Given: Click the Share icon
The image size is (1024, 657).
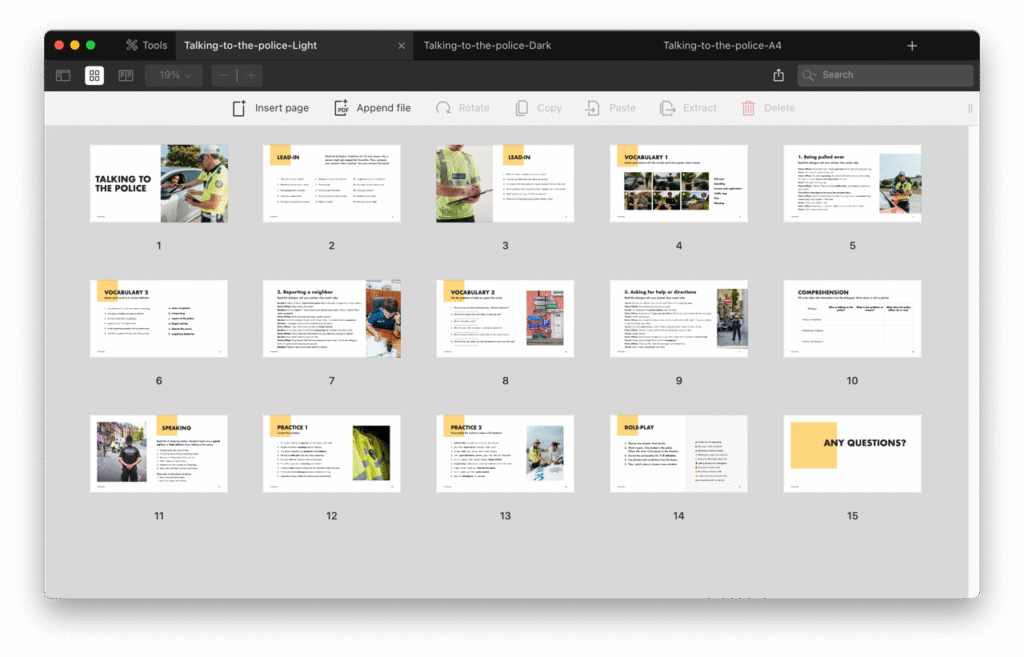Looking at the screenshot, I should click(778, 75).
